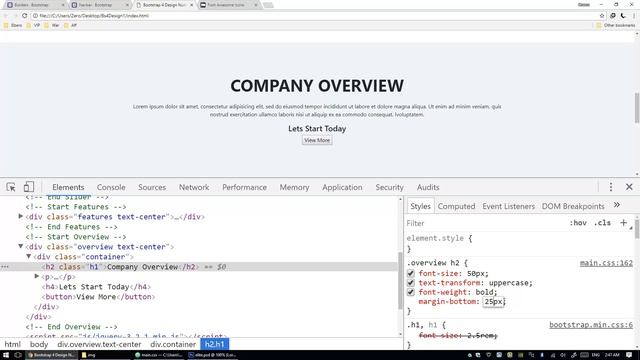Select the button View More node
The width and height of the screenshot is (640, 360).
pyautogui.click(x=98, y=297)
